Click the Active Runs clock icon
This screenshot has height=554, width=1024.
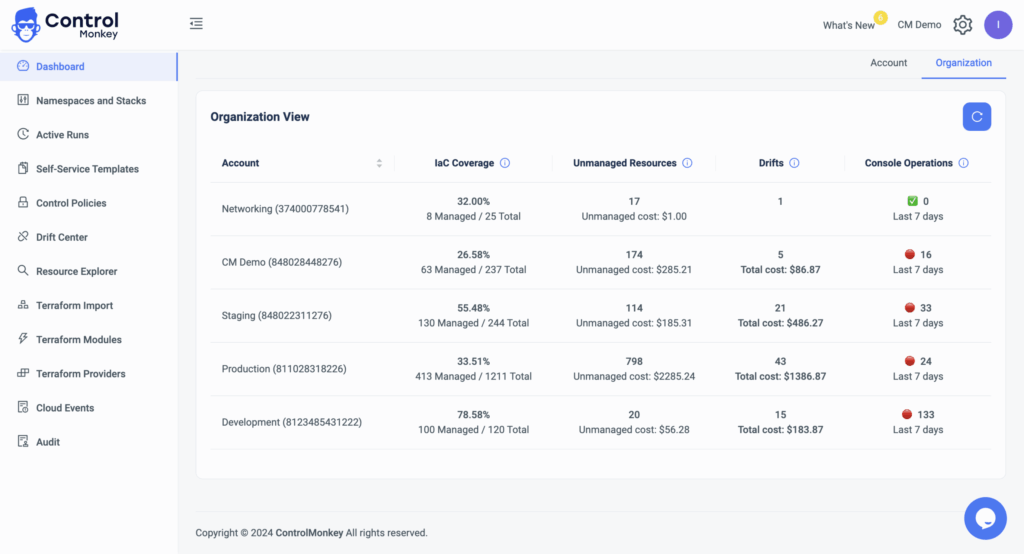coord(23,134)
